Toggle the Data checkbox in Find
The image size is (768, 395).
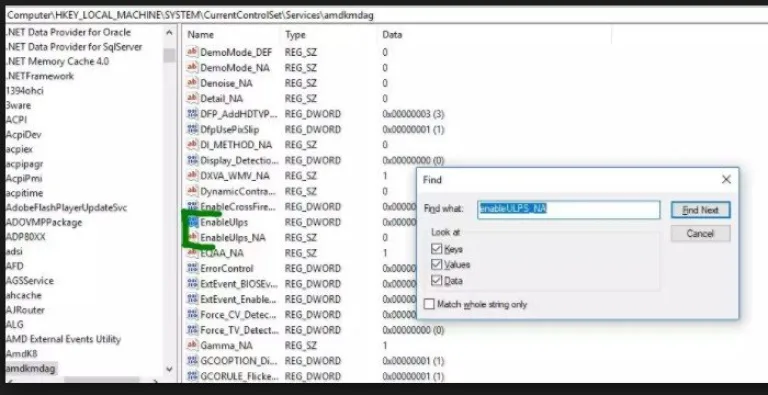click(436, 281)
